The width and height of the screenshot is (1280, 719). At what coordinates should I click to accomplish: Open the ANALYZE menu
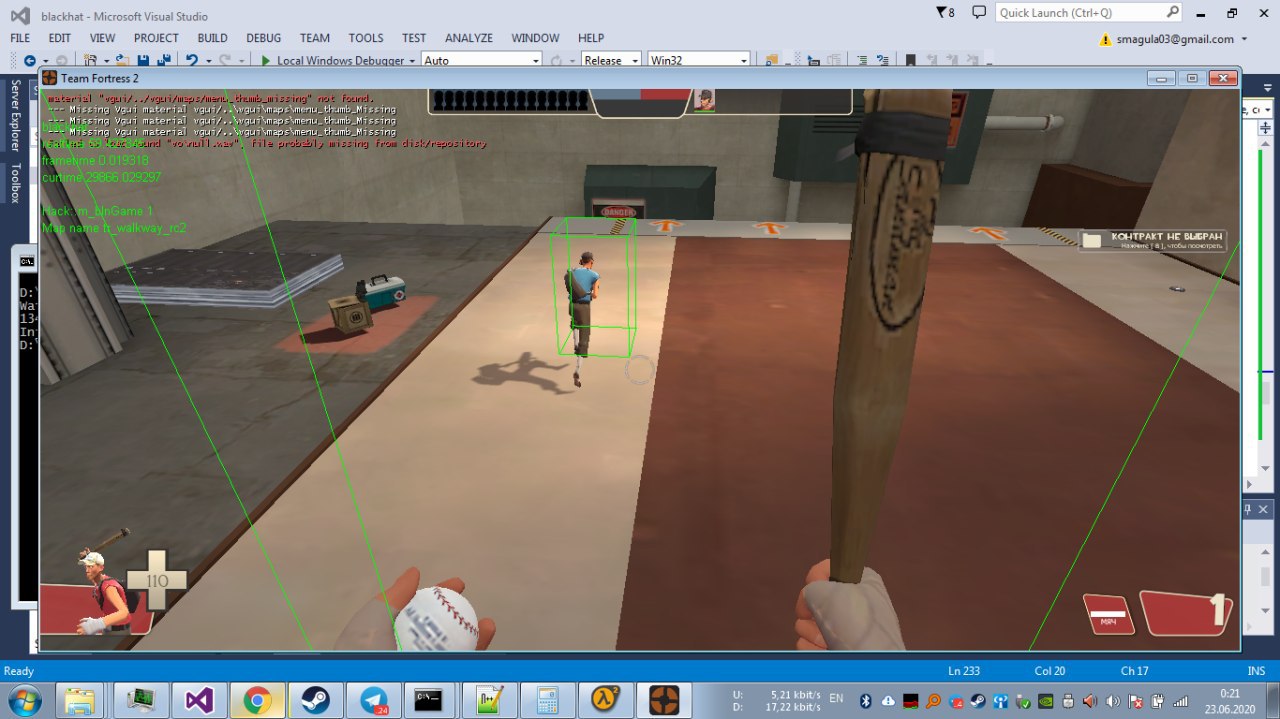tap(469, 38)
